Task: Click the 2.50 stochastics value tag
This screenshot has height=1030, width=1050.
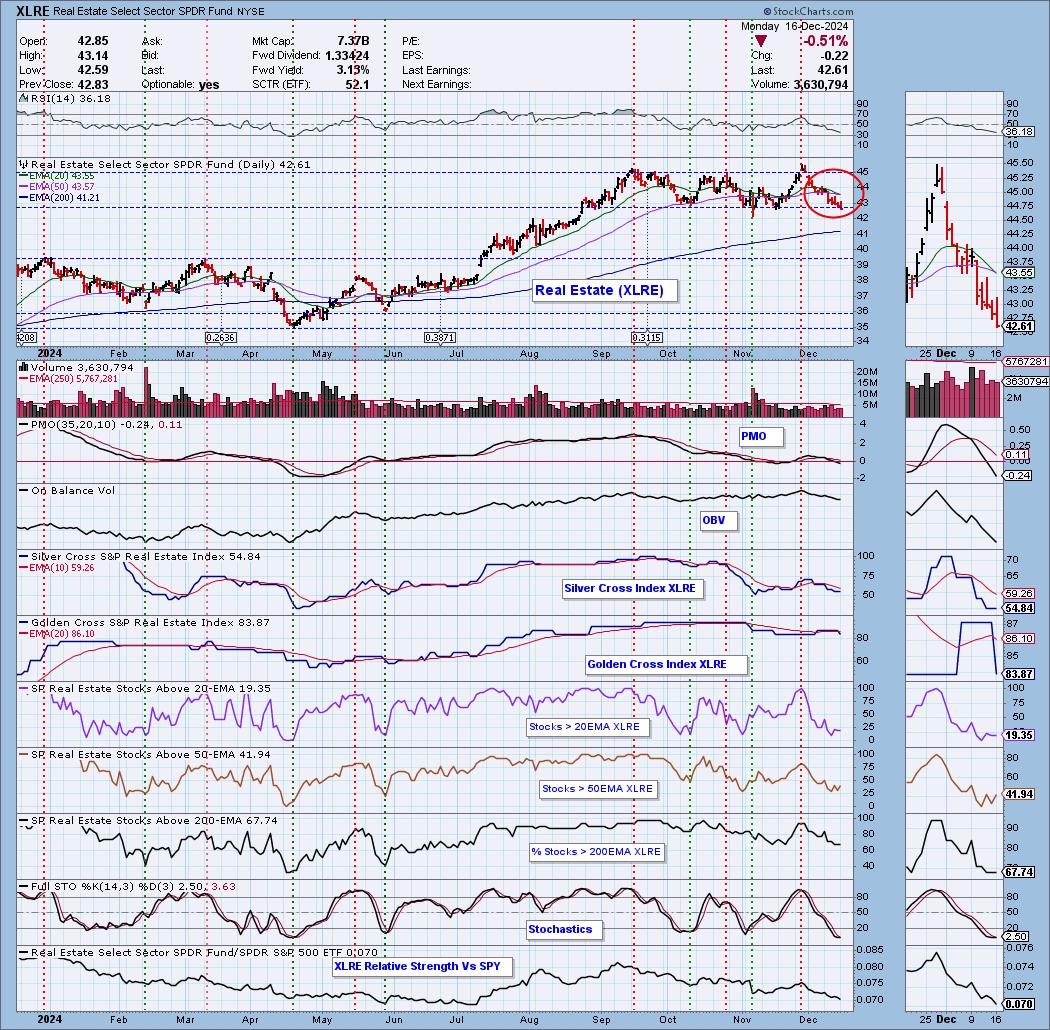Action: (x=1017, y=936)
